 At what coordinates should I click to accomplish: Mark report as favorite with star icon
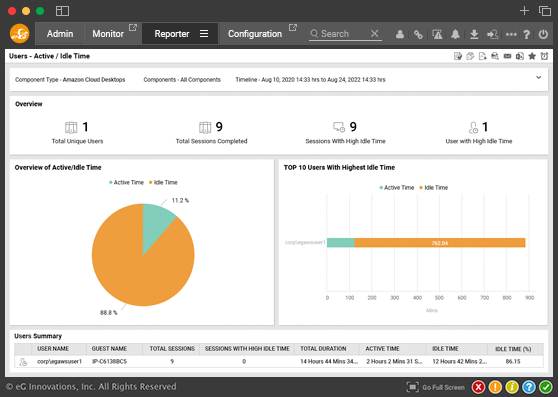(x=532, y=56)
